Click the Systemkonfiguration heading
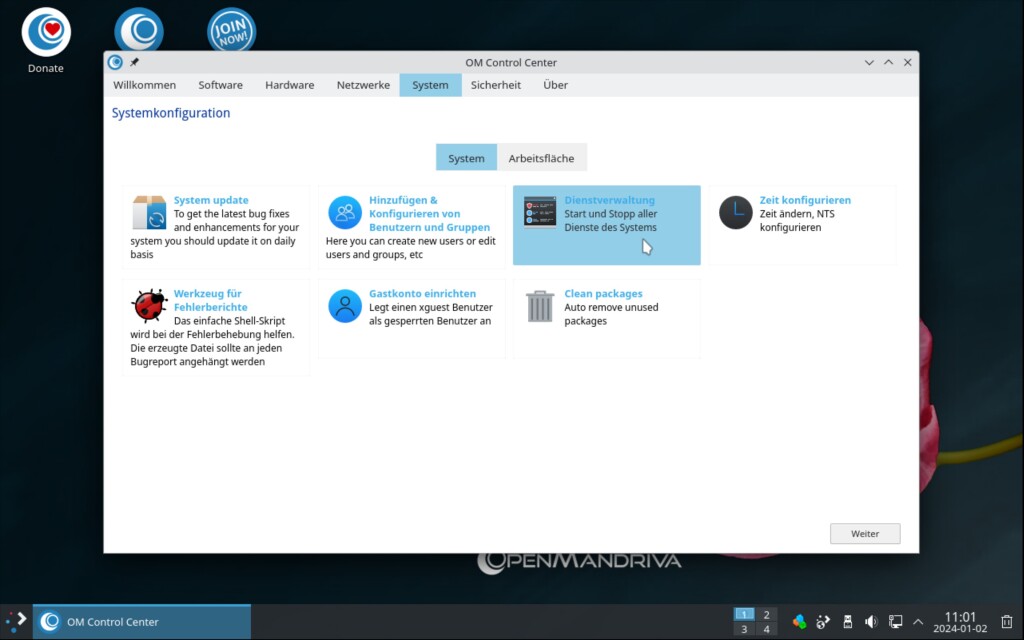Viewport: 1024px width, 640px height. click(170, 113)
